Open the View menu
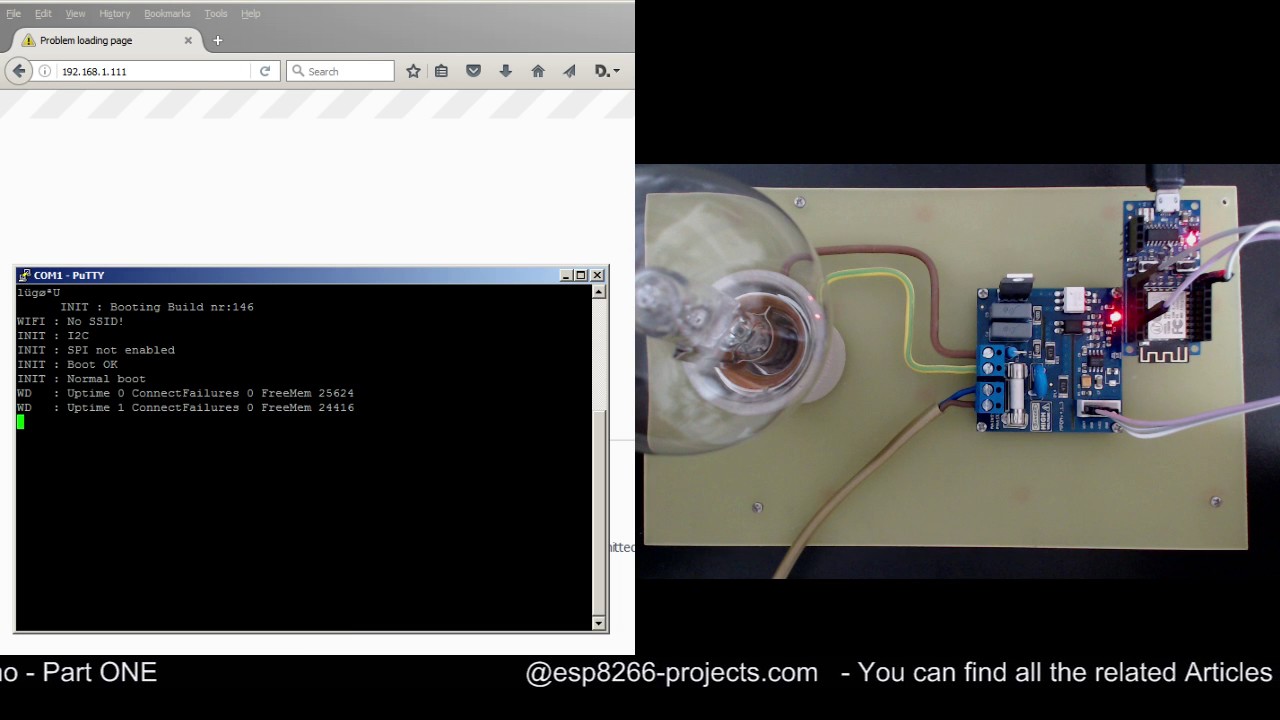1280x720 pixels. tap(75, 14)
